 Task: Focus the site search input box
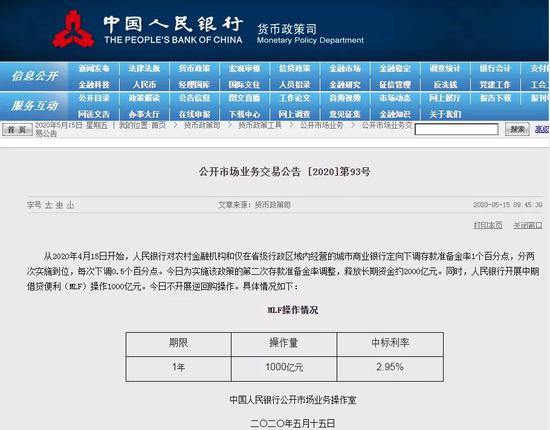456,129
